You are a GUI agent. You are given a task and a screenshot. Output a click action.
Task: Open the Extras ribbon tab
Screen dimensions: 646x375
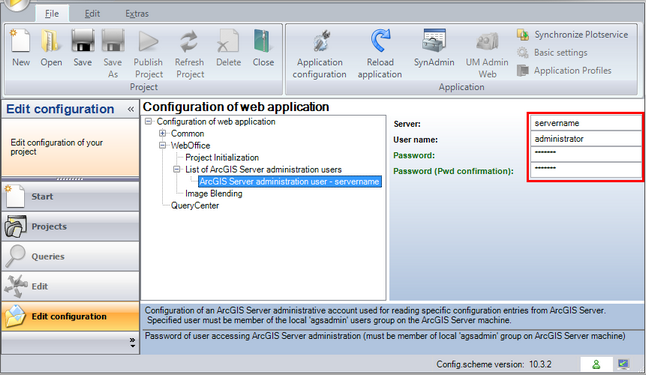[x=137, y=14]
